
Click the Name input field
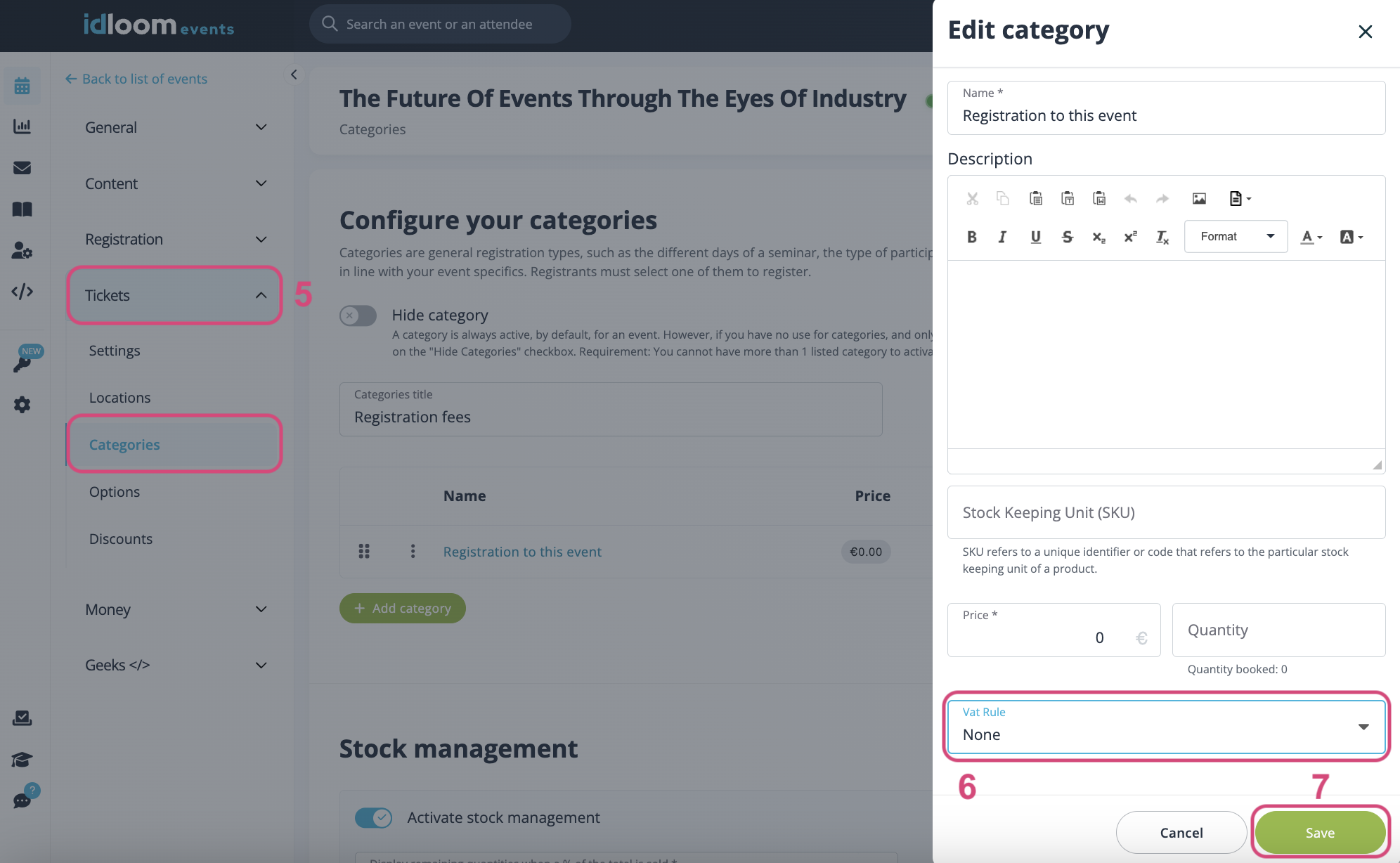coord(1165,114)
